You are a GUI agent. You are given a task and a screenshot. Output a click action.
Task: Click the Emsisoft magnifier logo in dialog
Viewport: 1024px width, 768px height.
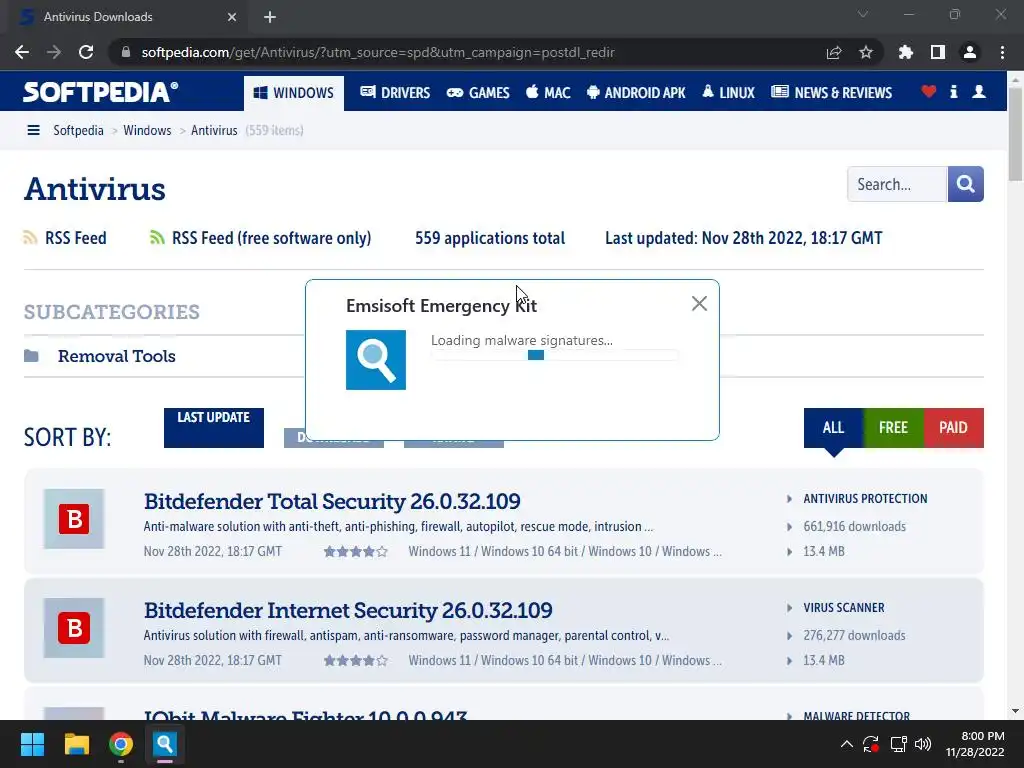pos(376,360)
